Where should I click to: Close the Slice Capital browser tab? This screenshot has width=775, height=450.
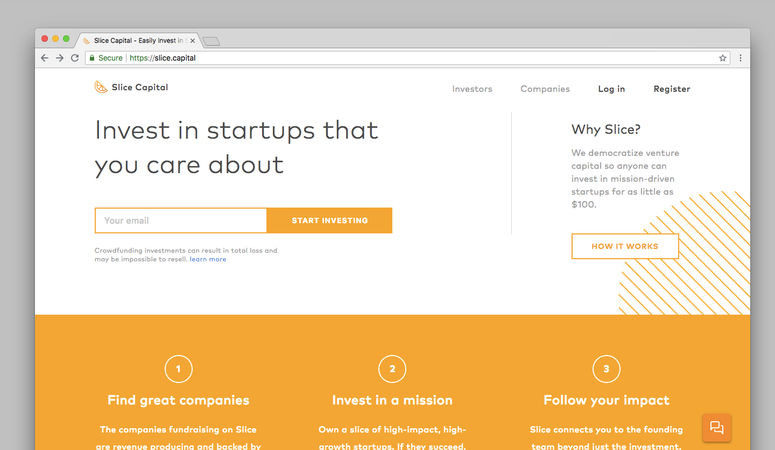pyautogui.click(x=192, y=41)
